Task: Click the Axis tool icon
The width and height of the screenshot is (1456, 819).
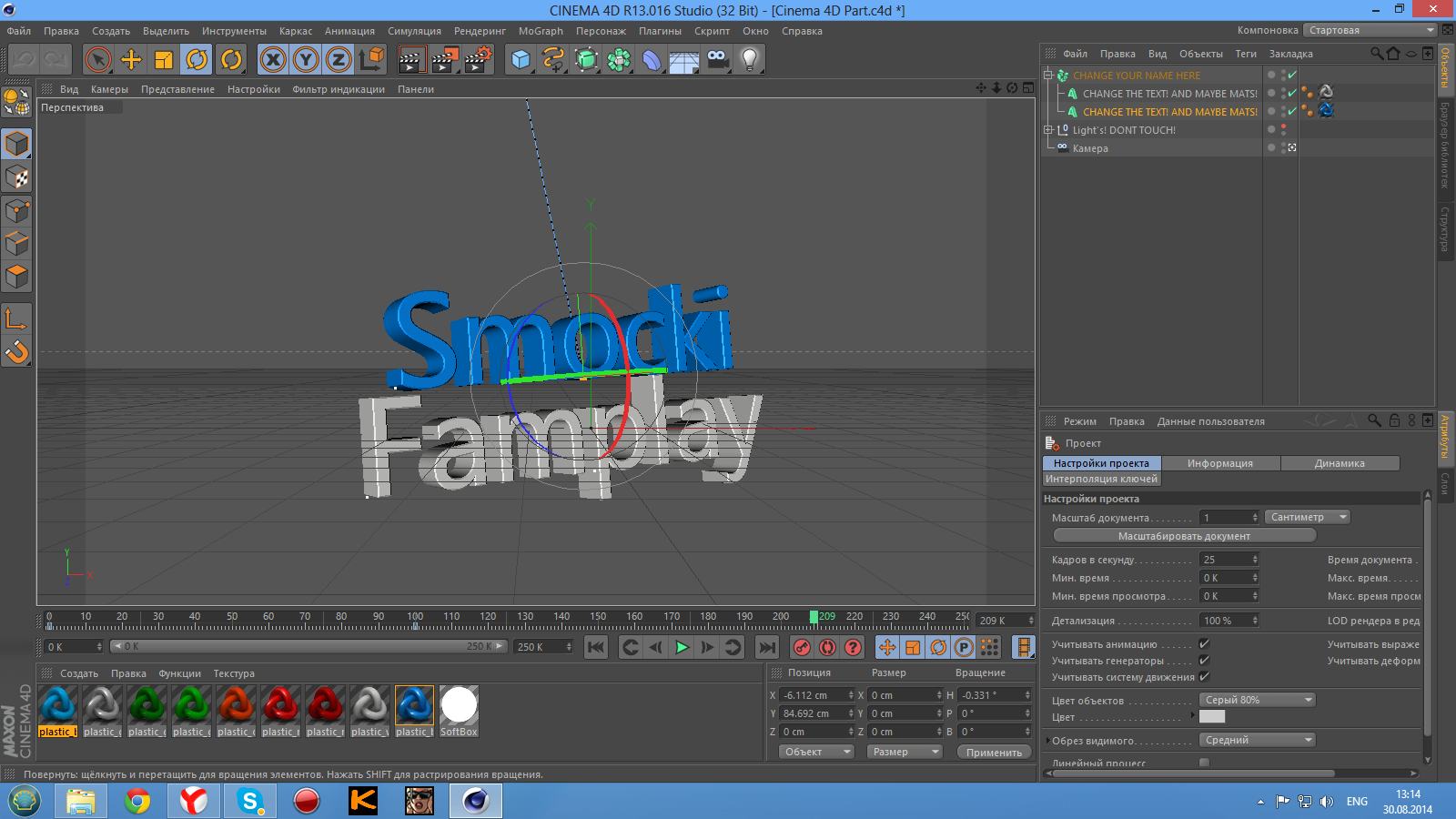Action: [16, 318]
